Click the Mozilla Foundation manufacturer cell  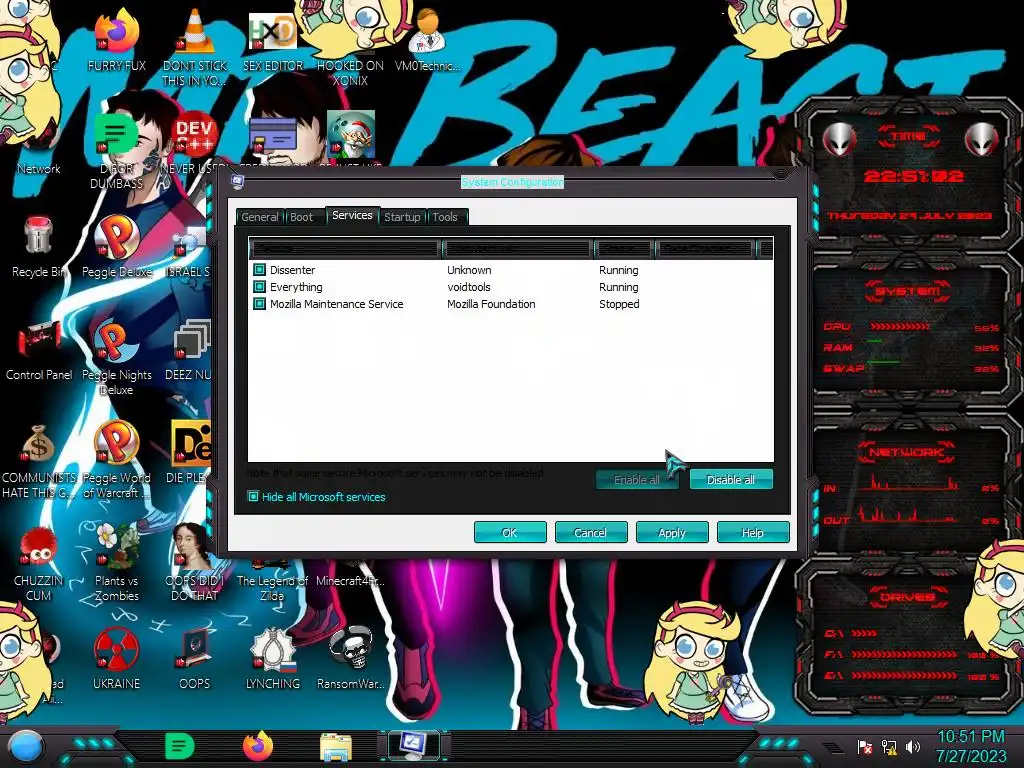tap(491, 304)
